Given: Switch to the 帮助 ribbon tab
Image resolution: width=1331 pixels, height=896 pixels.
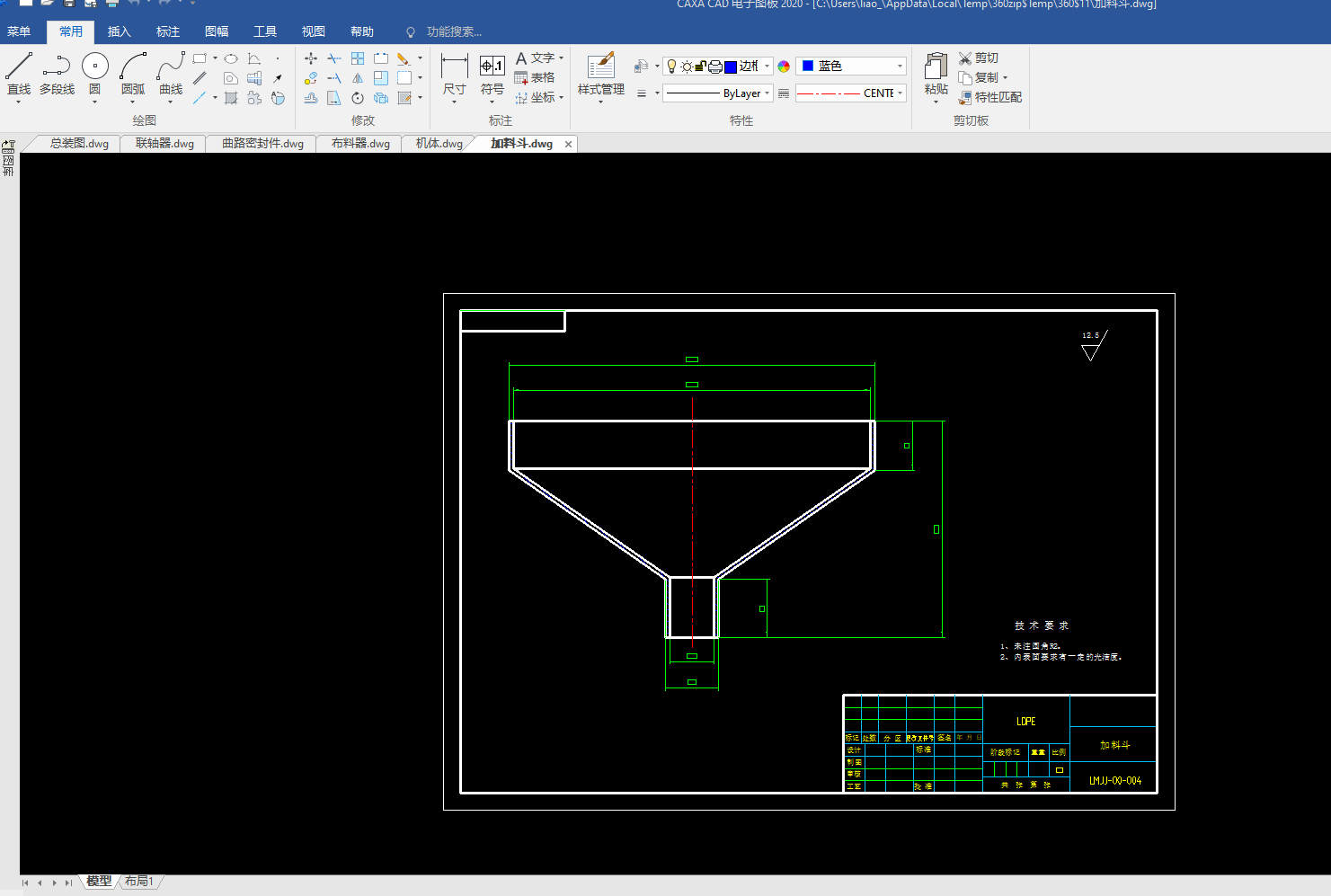Looking at the screenshot, I should [362, 31].
